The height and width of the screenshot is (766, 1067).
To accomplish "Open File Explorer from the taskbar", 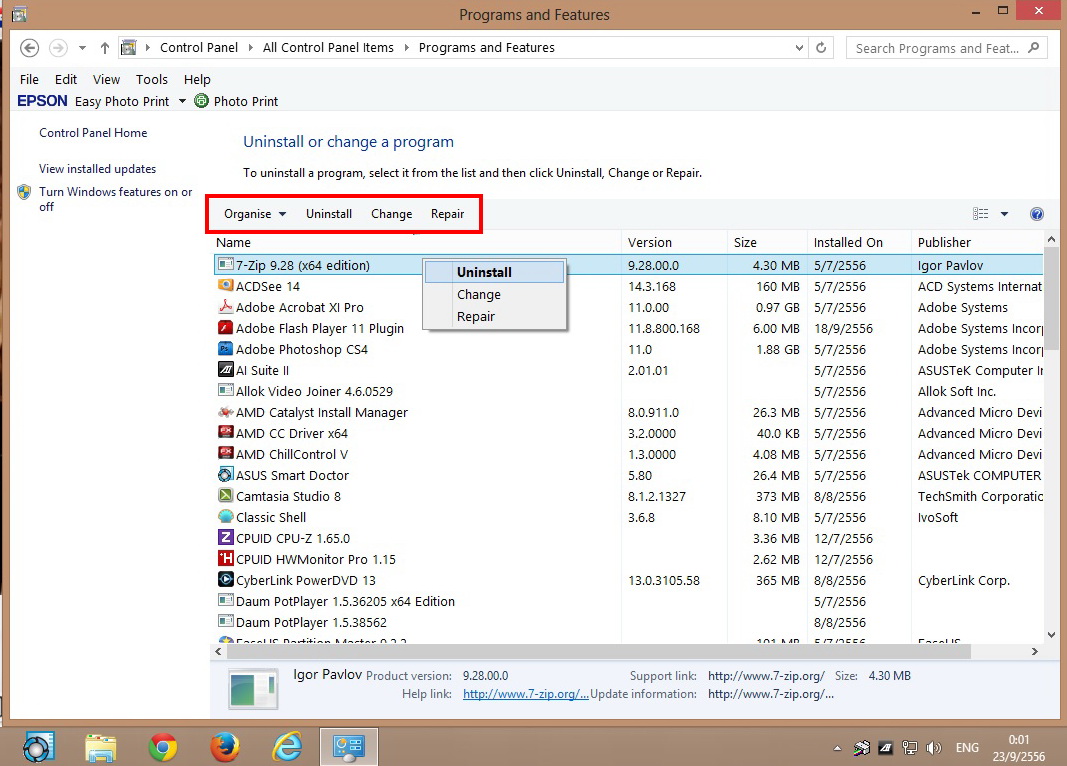I will coord(101,747).
